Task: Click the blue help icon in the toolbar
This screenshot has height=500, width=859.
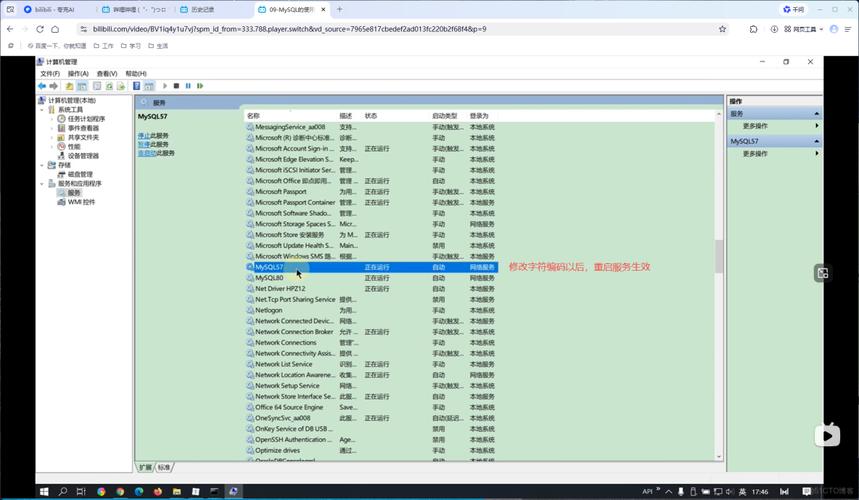Action: pos(136,86)
